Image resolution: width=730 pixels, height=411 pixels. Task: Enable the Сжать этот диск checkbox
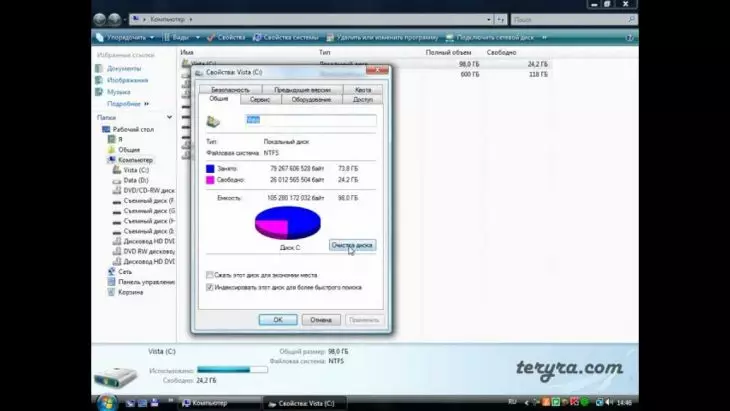pyautogui.click(x=210, y=275)
